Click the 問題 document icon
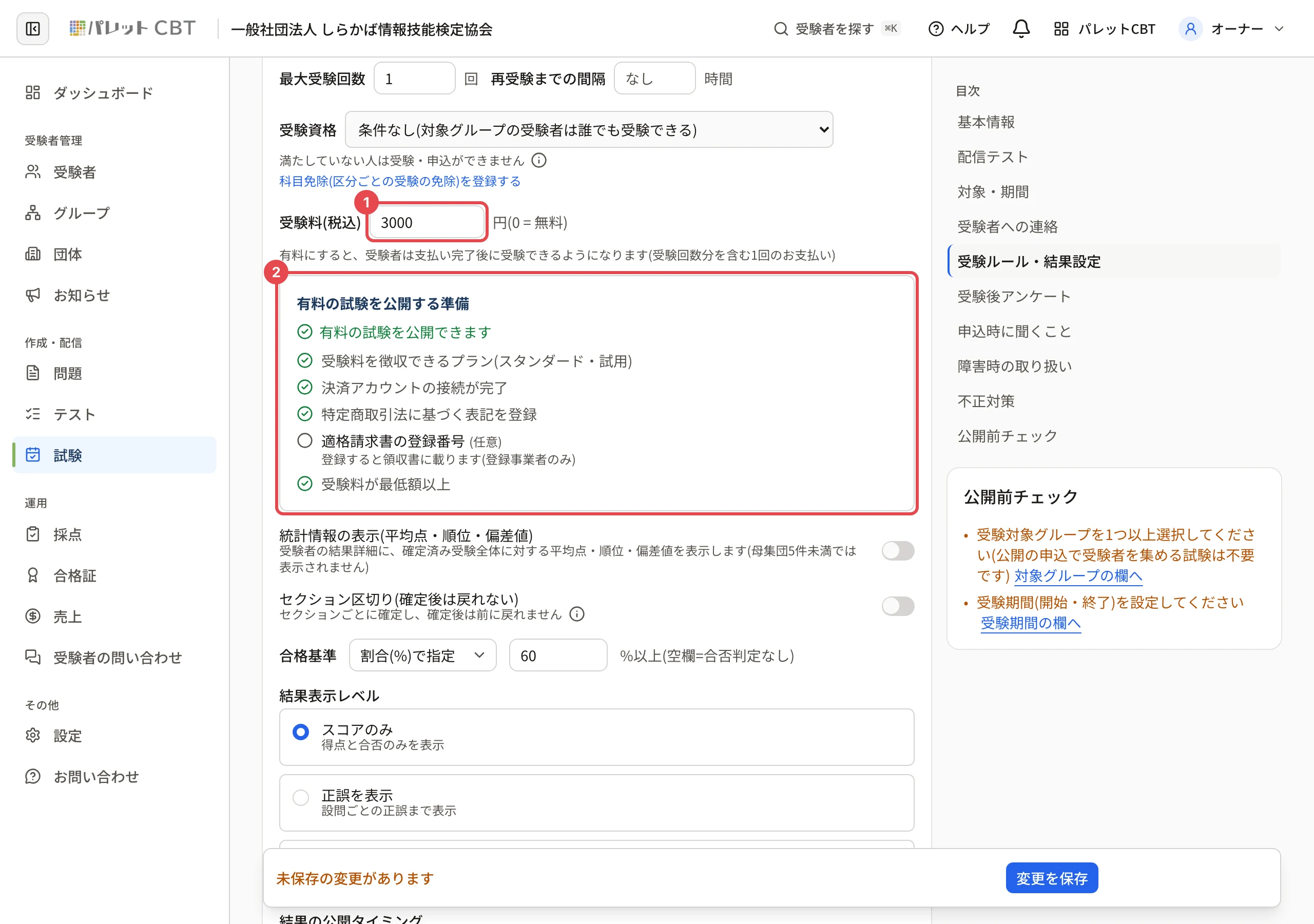Viewport: 1314px width, 924px height. click(x=33, y=373)
